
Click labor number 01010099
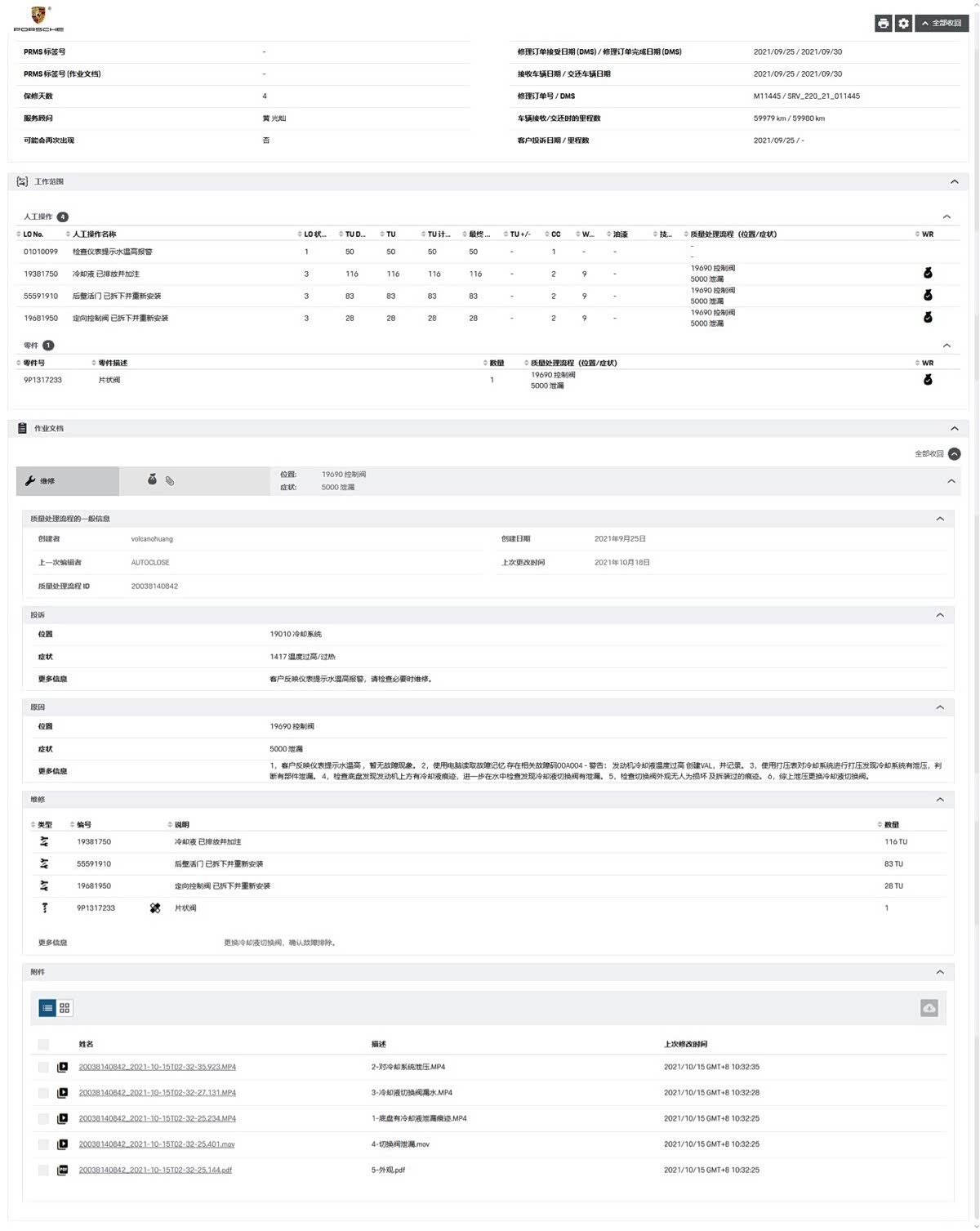point(41,252)
